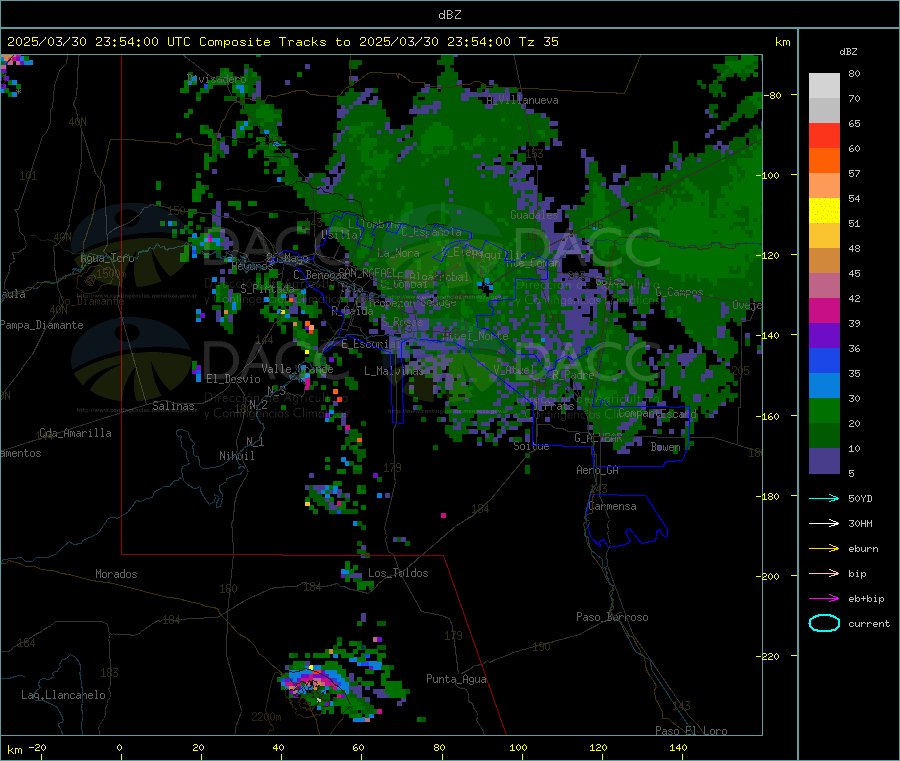Screen dimensions: 900x761
Task: Select the lightest grey 70-80 dBZ swatch
Action: (824, 86)
